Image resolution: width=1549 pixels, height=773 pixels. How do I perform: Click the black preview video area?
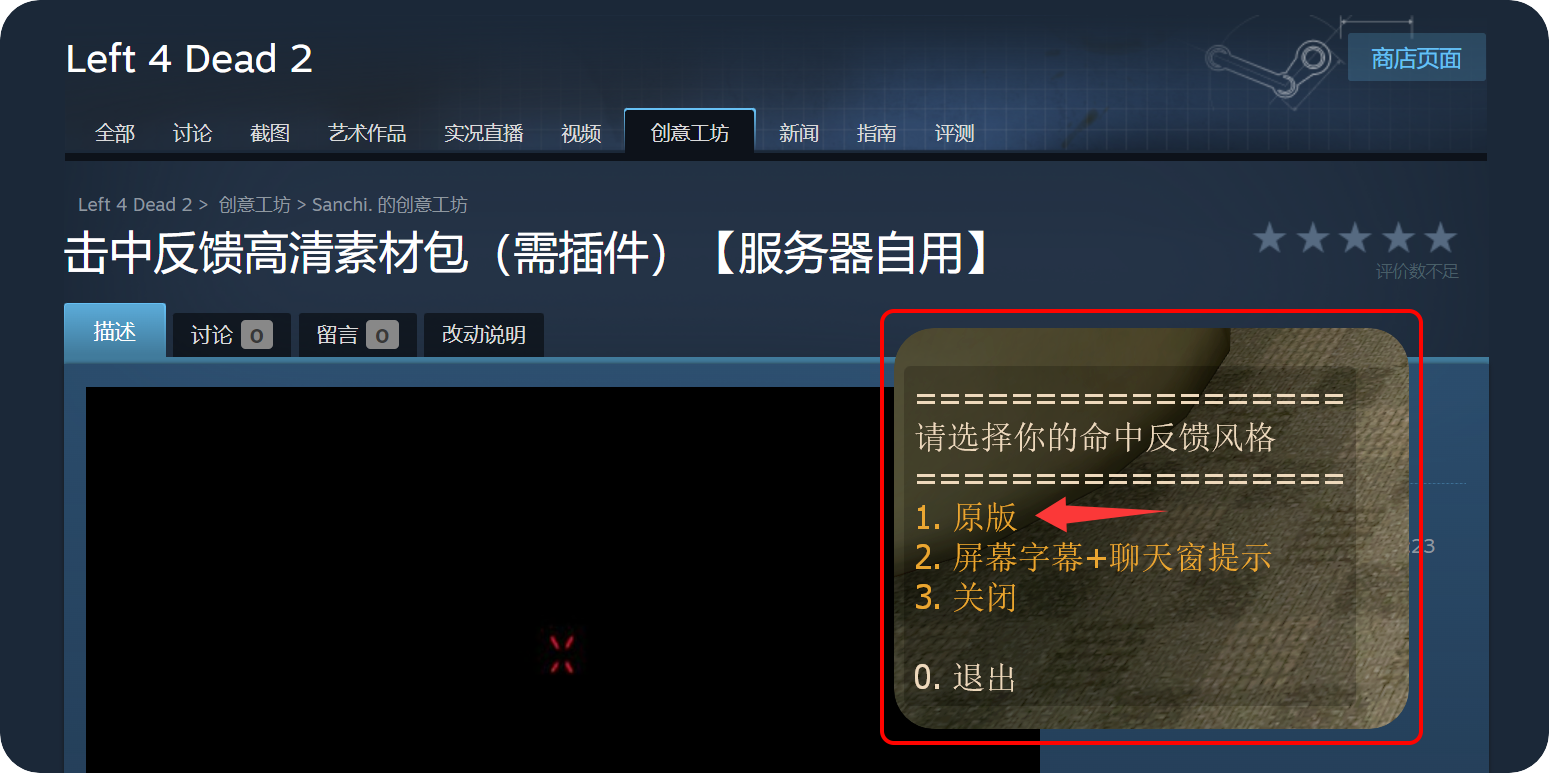click(x=562, y=580)
